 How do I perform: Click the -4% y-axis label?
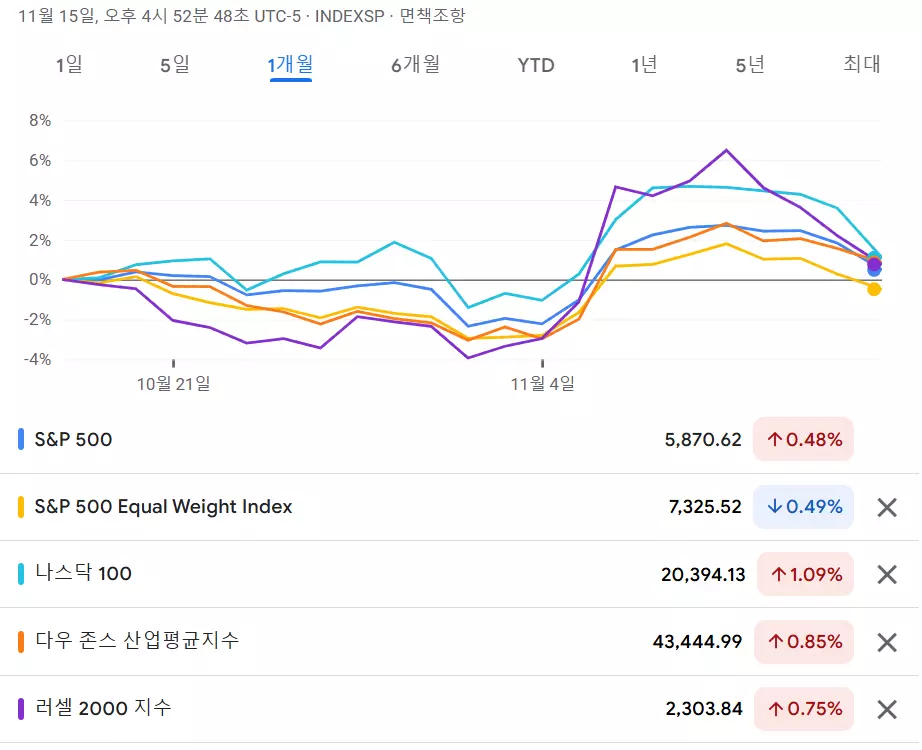[x=37, y=359]
